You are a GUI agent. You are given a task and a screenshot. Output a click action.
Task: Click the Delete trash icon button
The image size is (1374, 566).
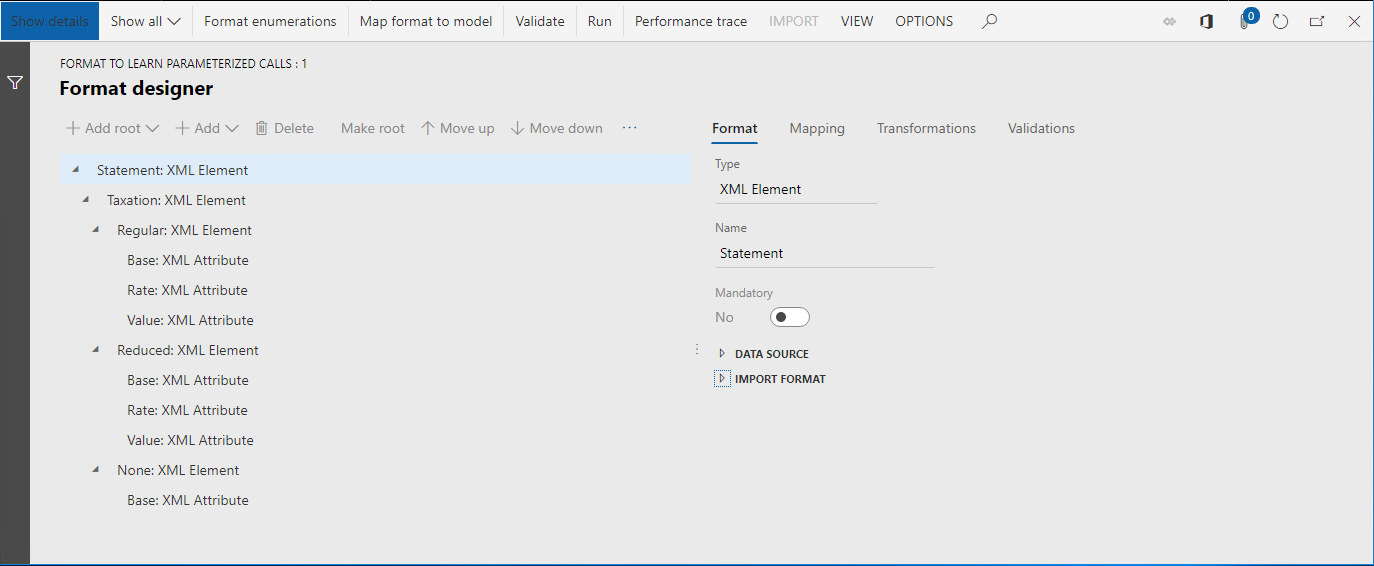point(284,128)
